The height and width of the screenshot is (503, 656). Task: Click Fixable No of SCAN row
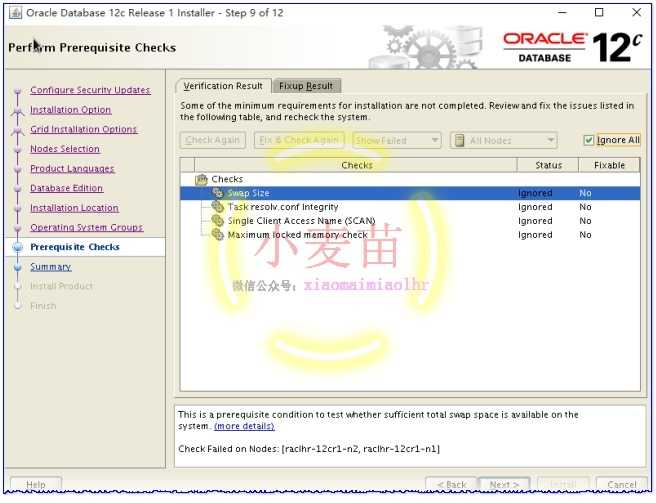tap(585, 221)
